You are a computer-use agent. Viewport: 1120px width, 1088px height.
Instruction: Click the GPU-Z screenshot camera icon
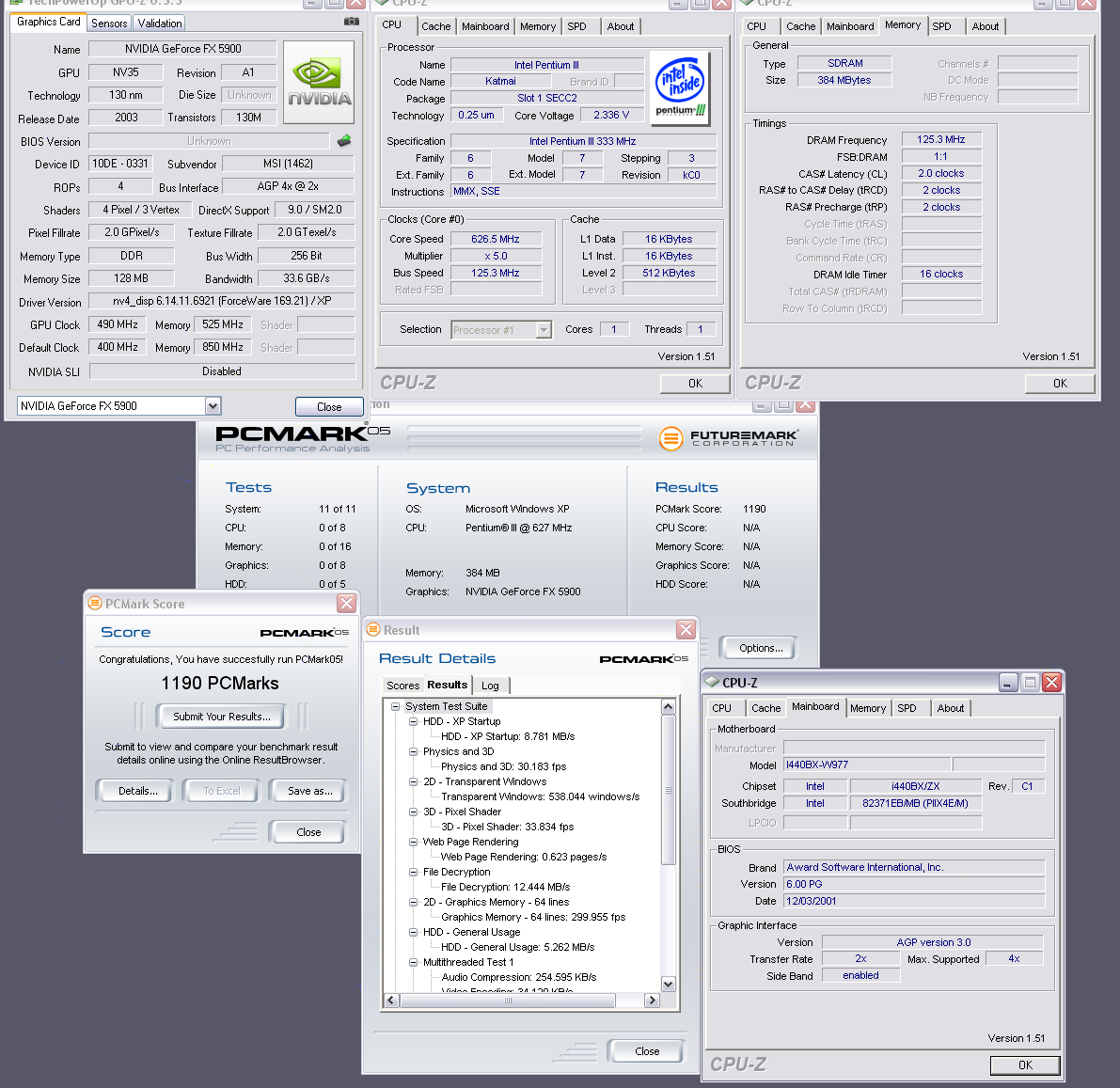352,23
